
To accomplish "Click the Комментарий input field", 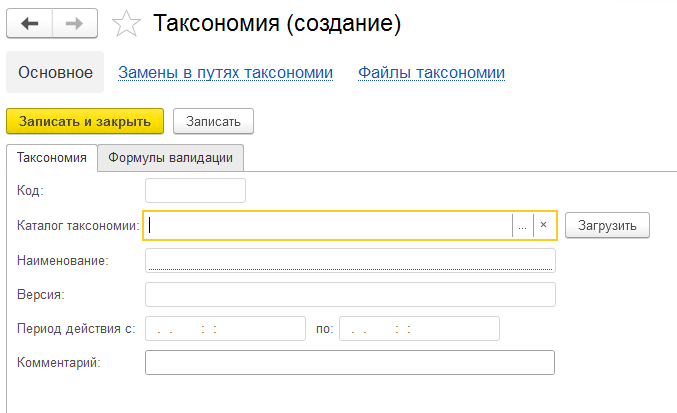I will pos(350,363).
